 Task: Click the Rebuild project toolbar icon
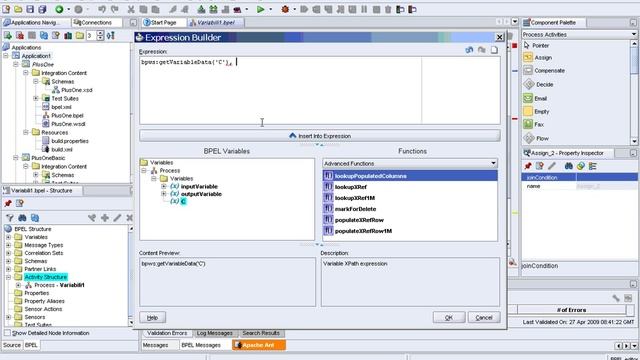click(x=213, y=9)
